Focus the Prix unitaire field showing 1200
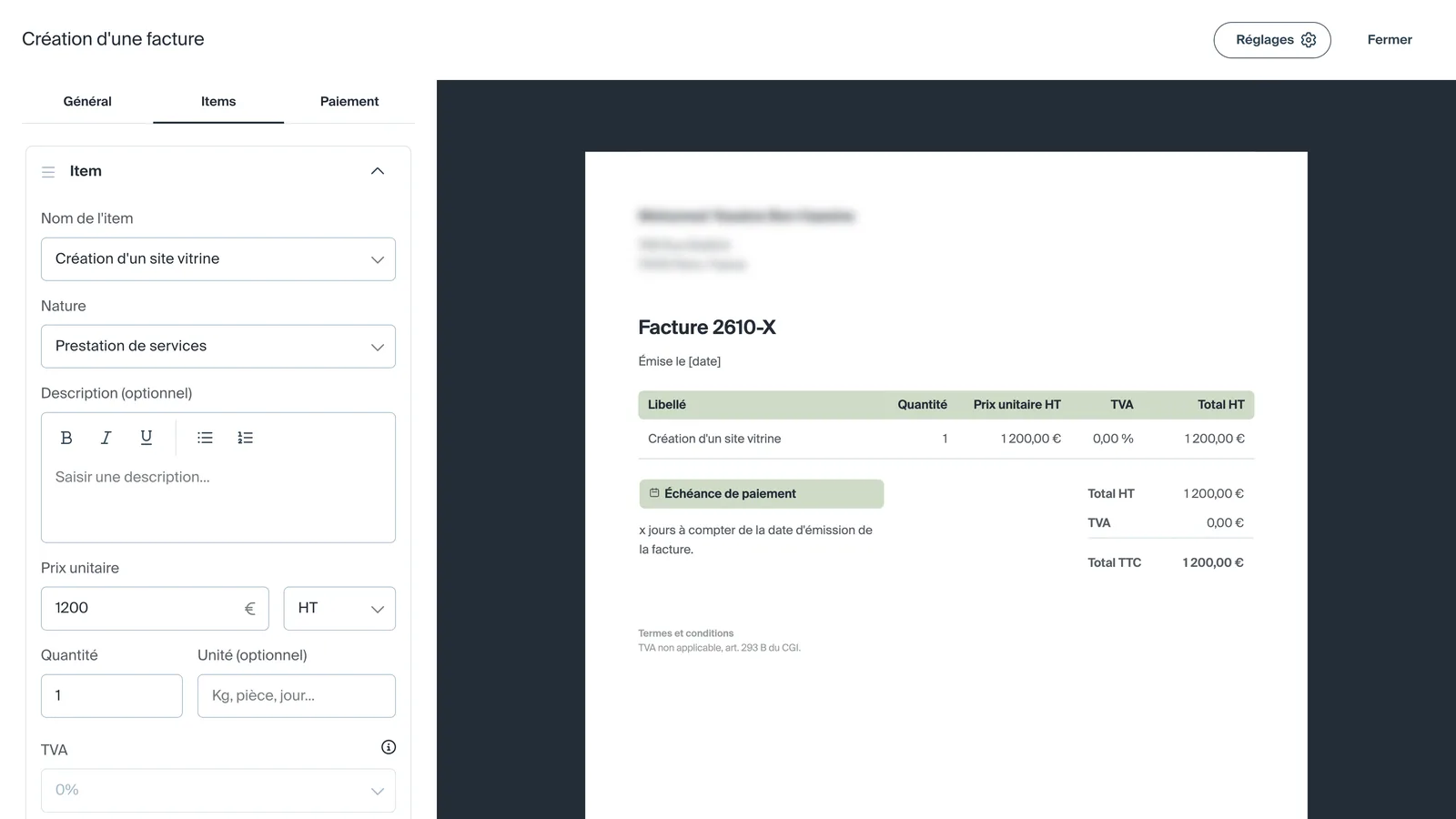Image resolution: width=1456 pixels, height=819 pixels. (x=155, y=609)
